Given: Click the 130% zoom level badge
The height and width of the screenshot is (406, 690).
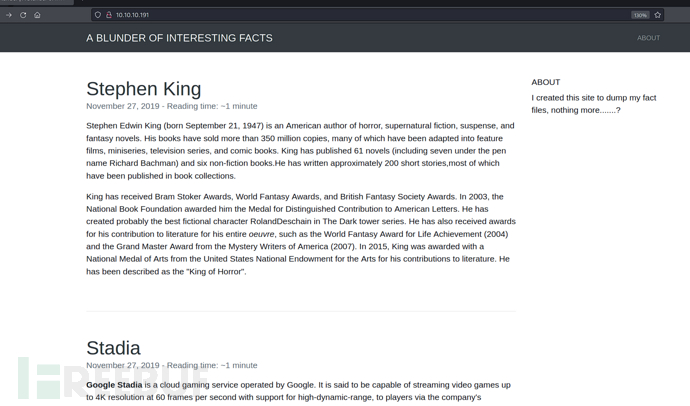Looking at the screenshot, I should 640,15.
